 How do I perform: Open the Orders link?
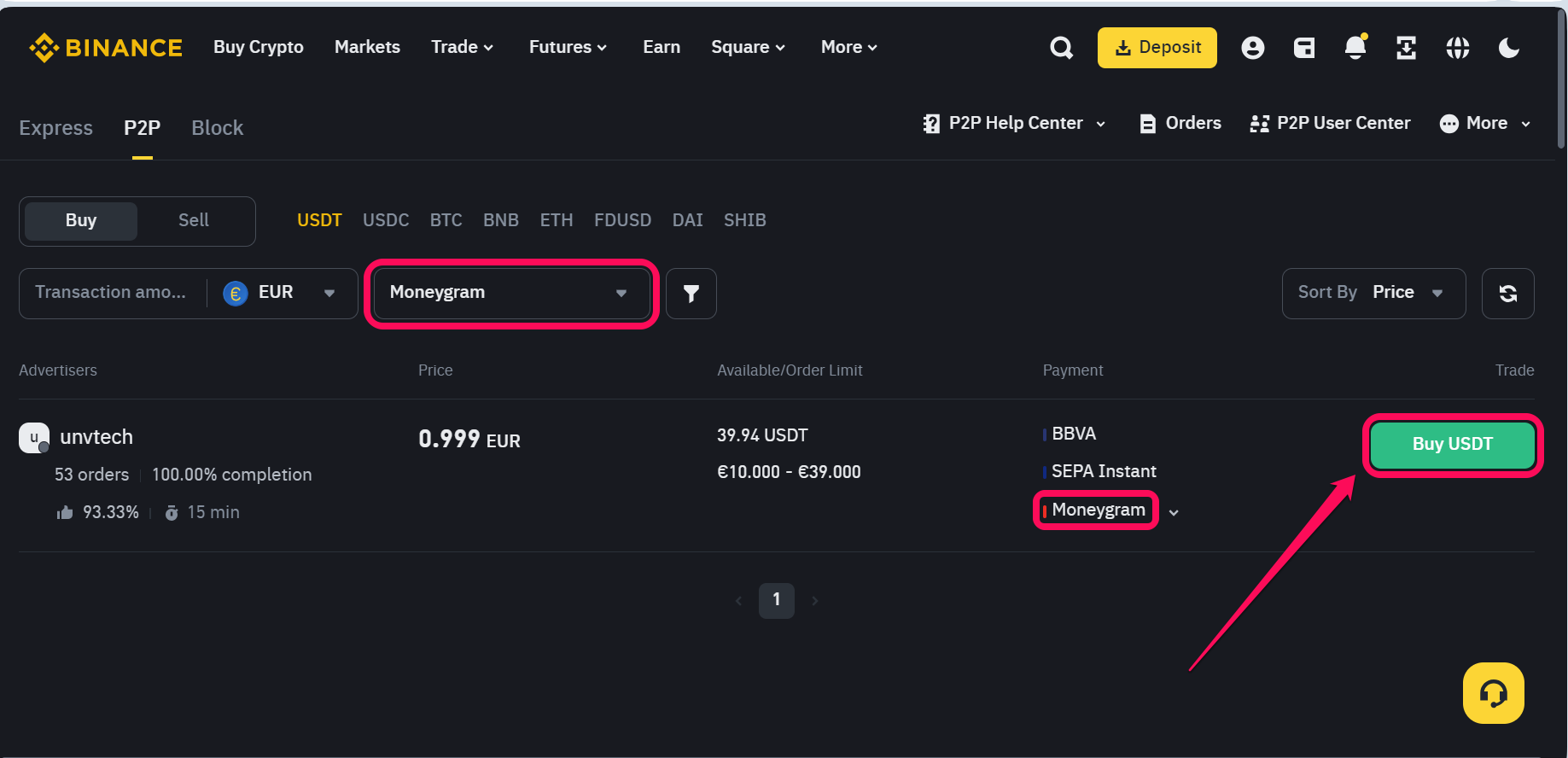[x=1181, y=124]
